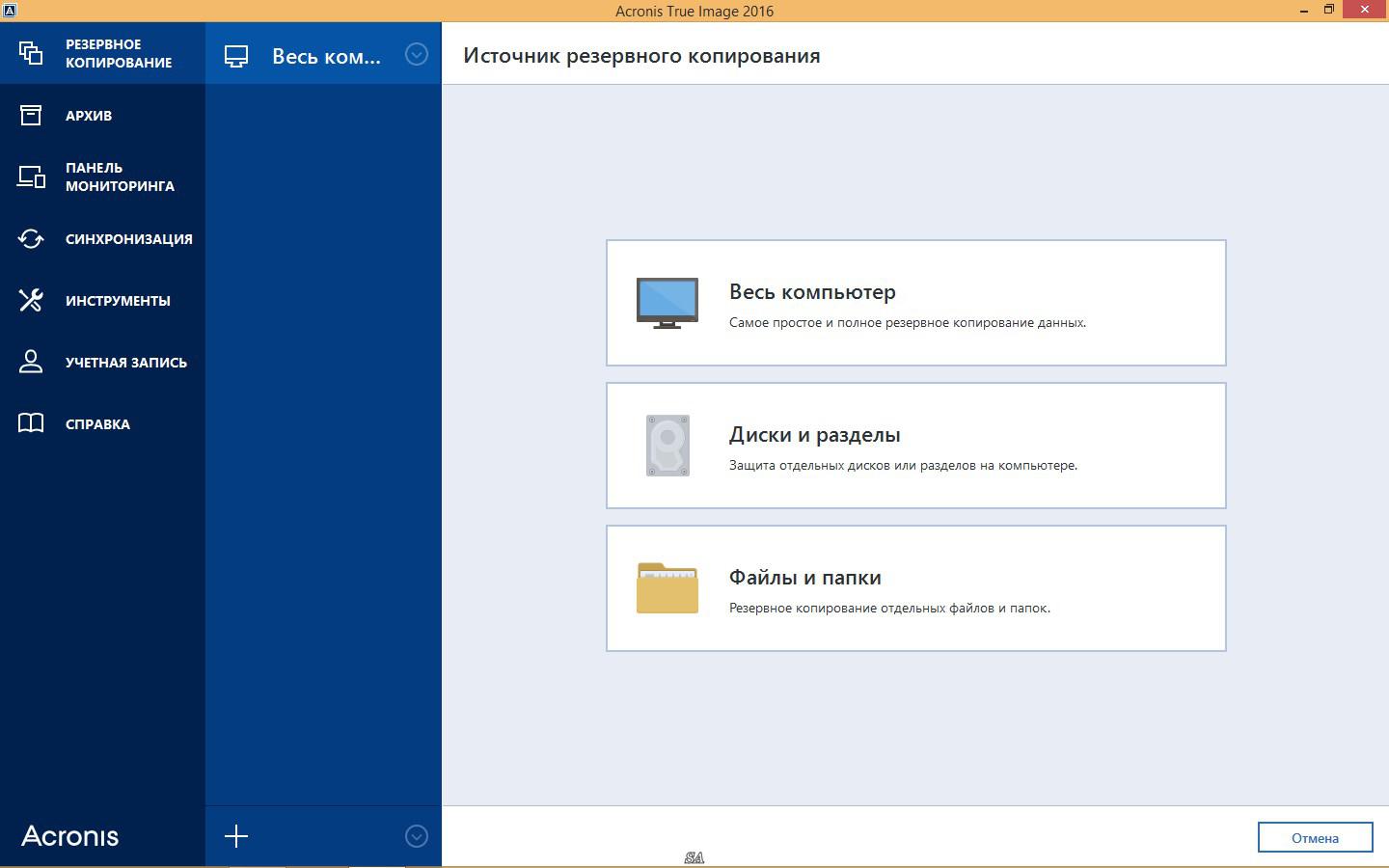
Task: Open the ИНСТРУМЕНТЫ section
Action: click(x=102, y=300)
